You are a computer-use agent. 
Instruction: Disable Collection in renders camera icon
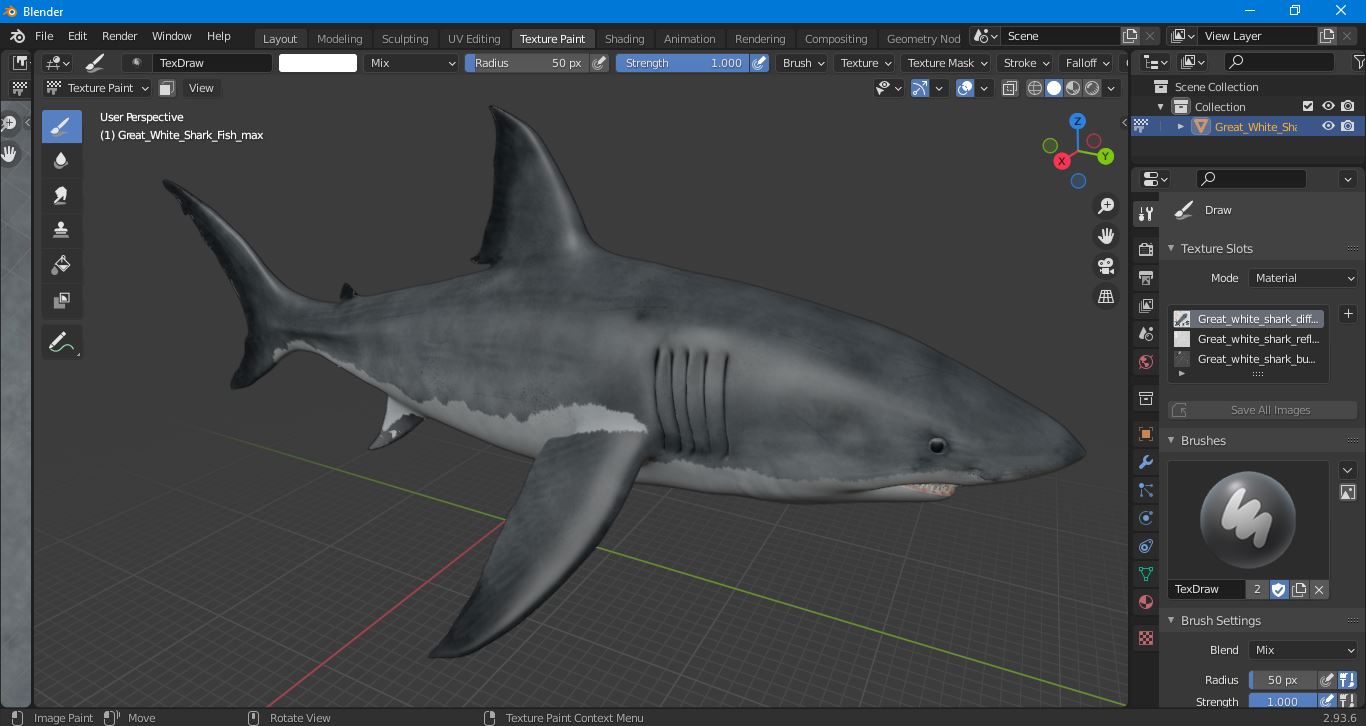(1348, 106)
